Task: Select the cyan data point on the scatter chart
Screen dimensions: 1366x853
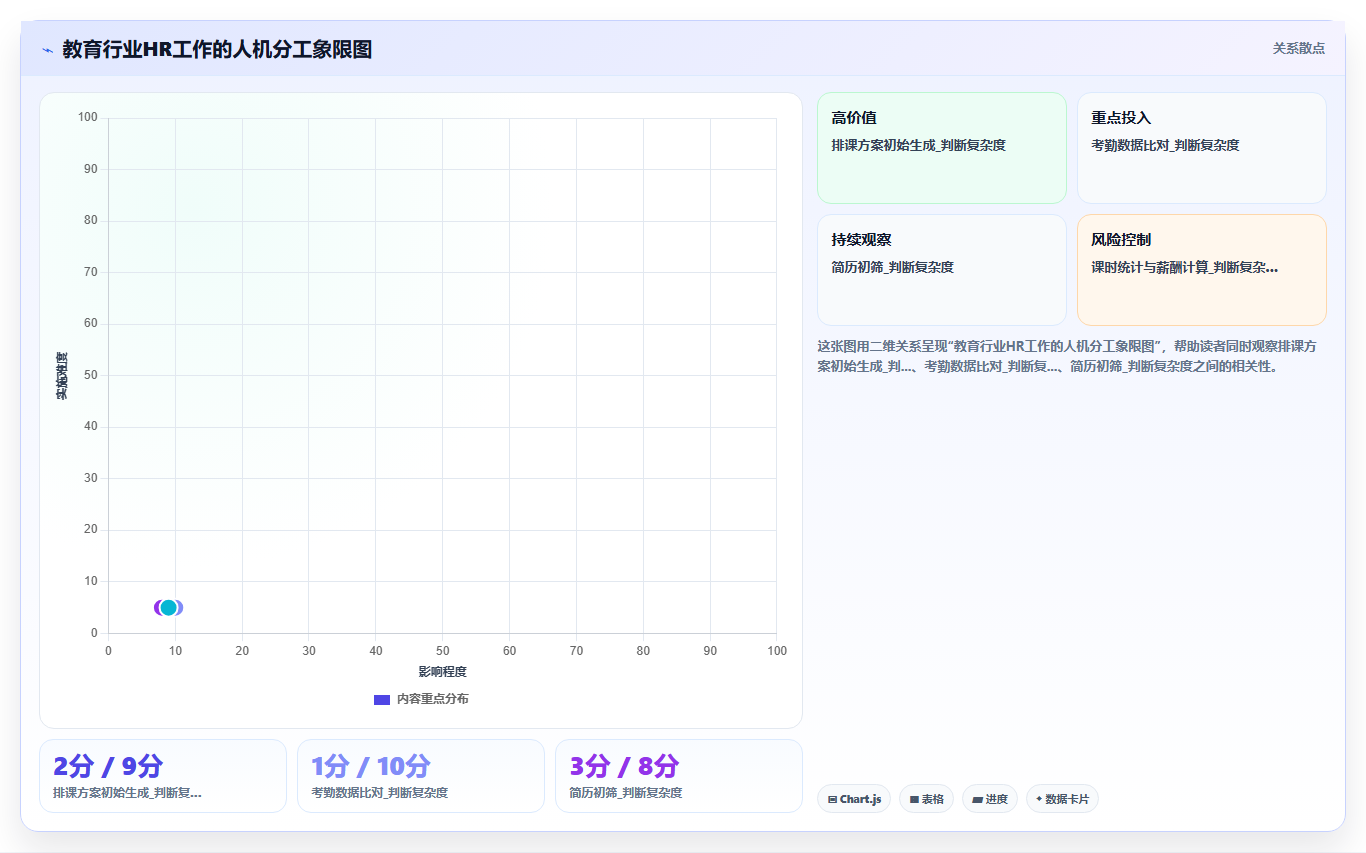Action: (x=168, y=607)
